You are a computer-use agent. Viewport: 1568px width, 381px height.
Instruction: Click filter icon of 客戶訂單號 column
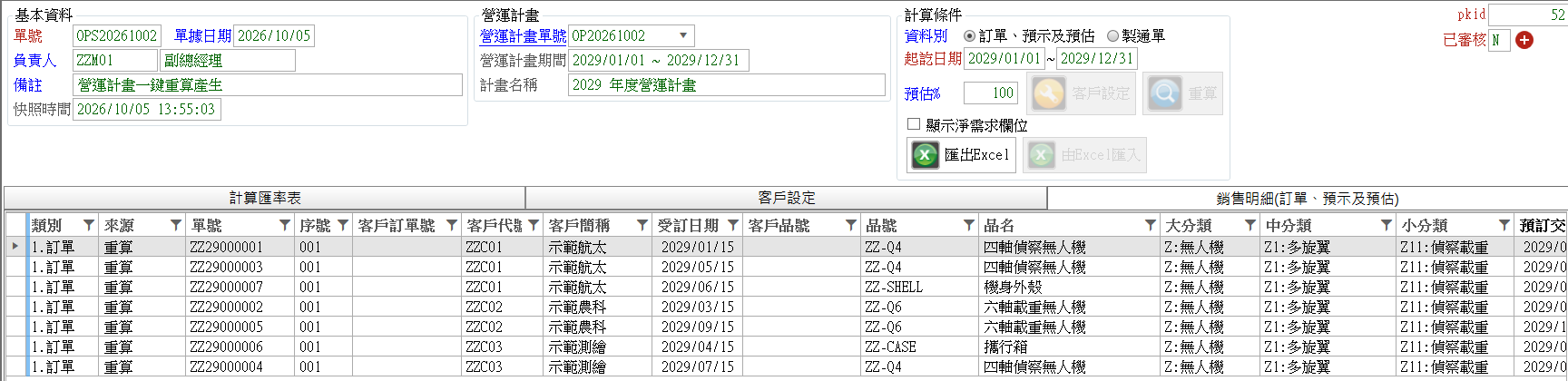452,225
